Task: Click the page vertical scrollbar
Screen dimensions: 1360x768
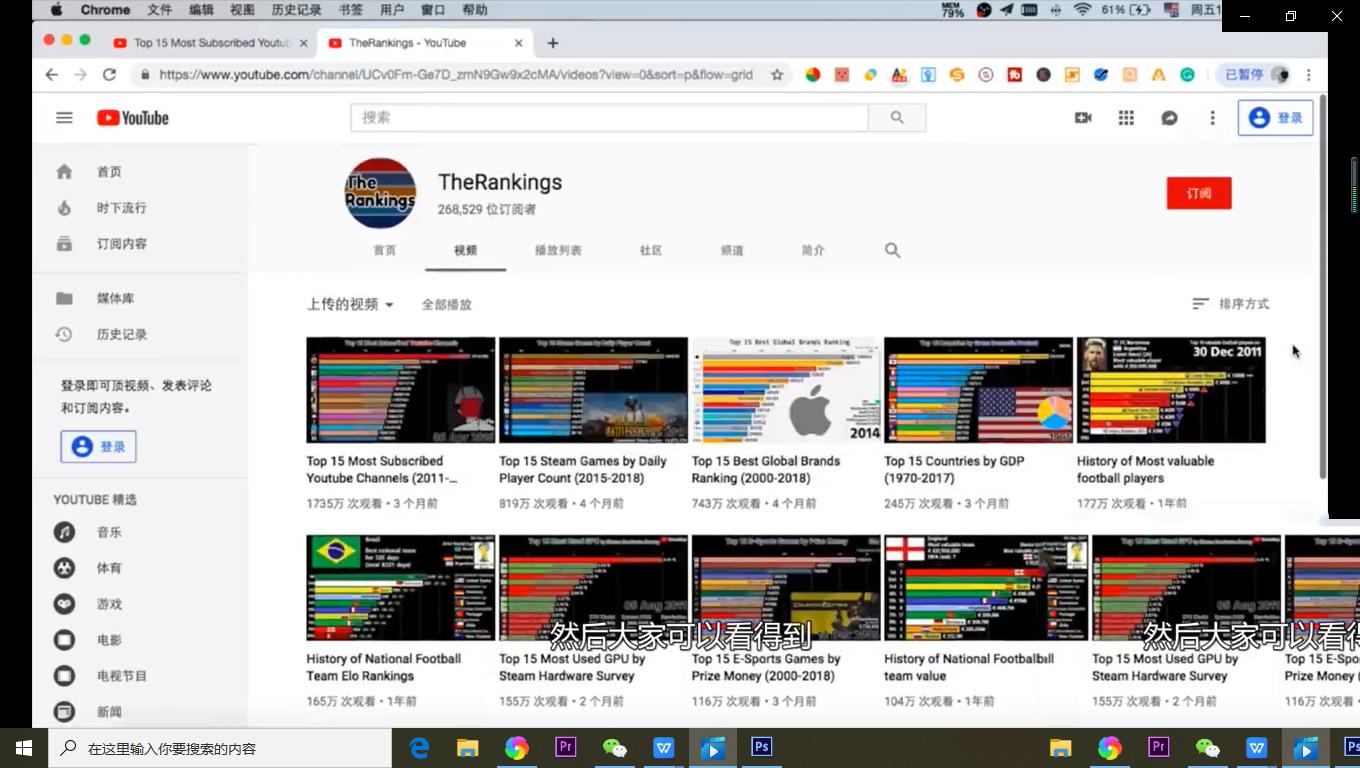Action: click(1323, 287)
